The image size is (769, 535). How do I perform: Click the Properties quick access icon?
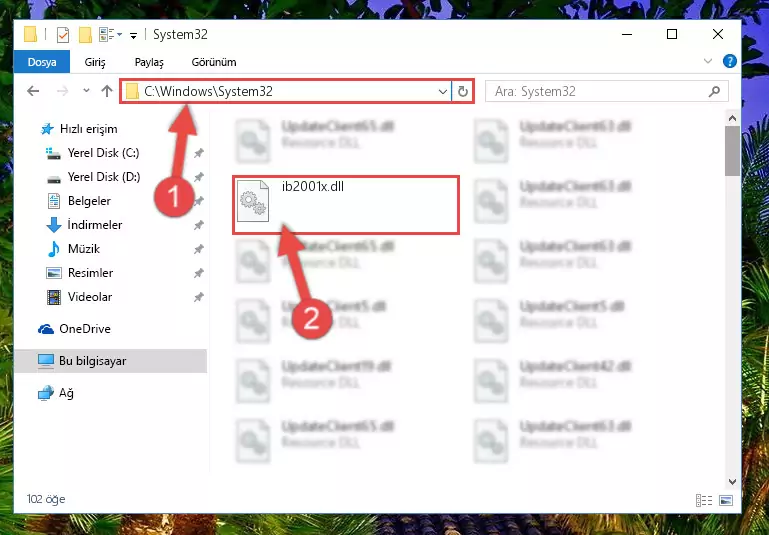[x=63, y=35]
